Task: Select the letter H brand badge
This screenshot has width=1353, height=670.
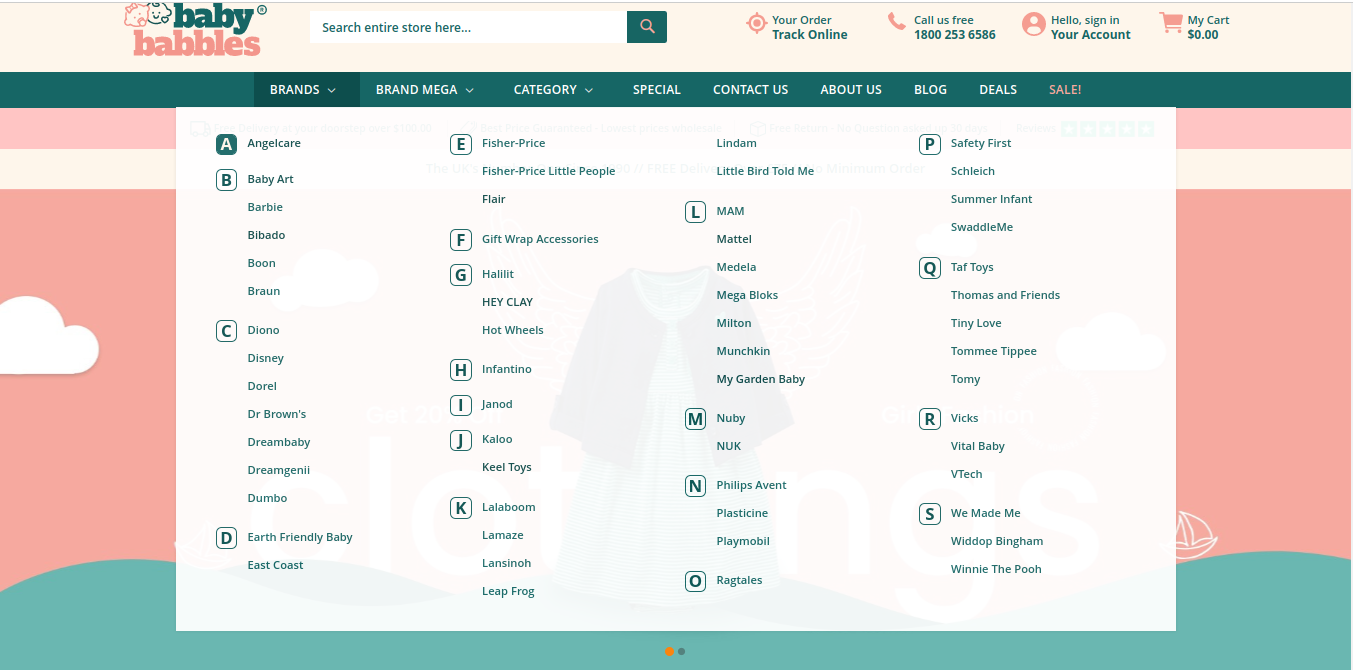Action: click(461, 370)
